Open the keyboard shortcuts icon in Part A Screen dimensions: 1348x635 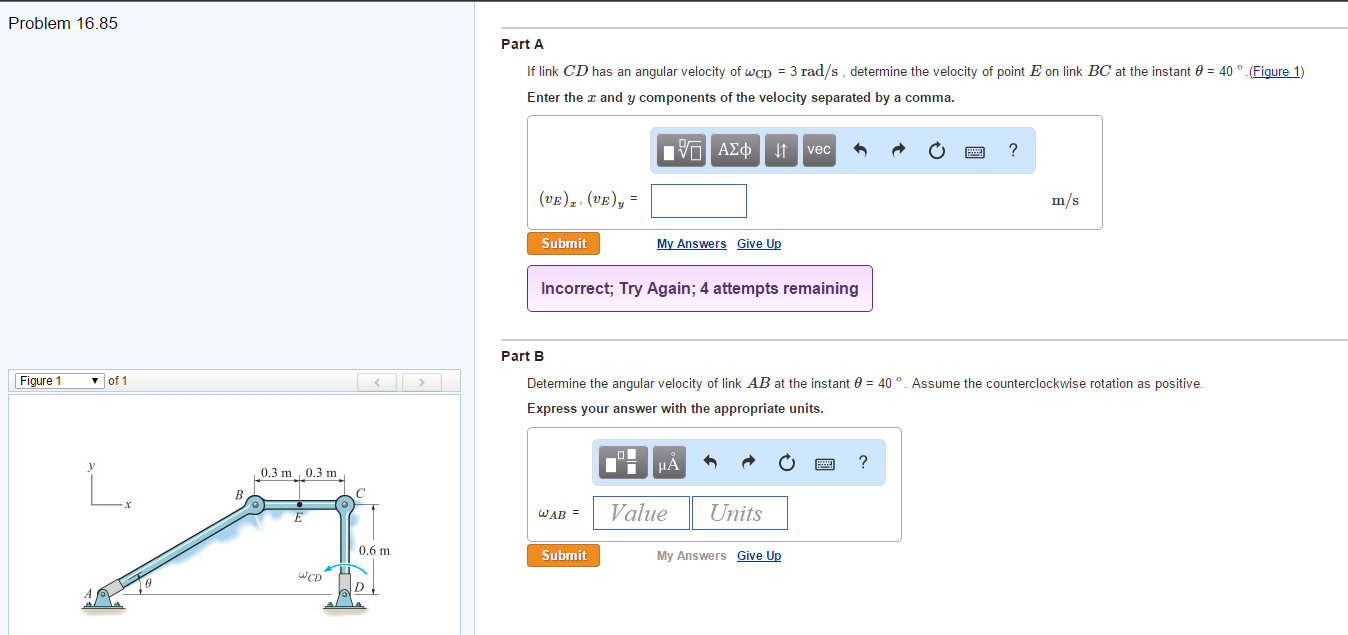tap(975, 150)
